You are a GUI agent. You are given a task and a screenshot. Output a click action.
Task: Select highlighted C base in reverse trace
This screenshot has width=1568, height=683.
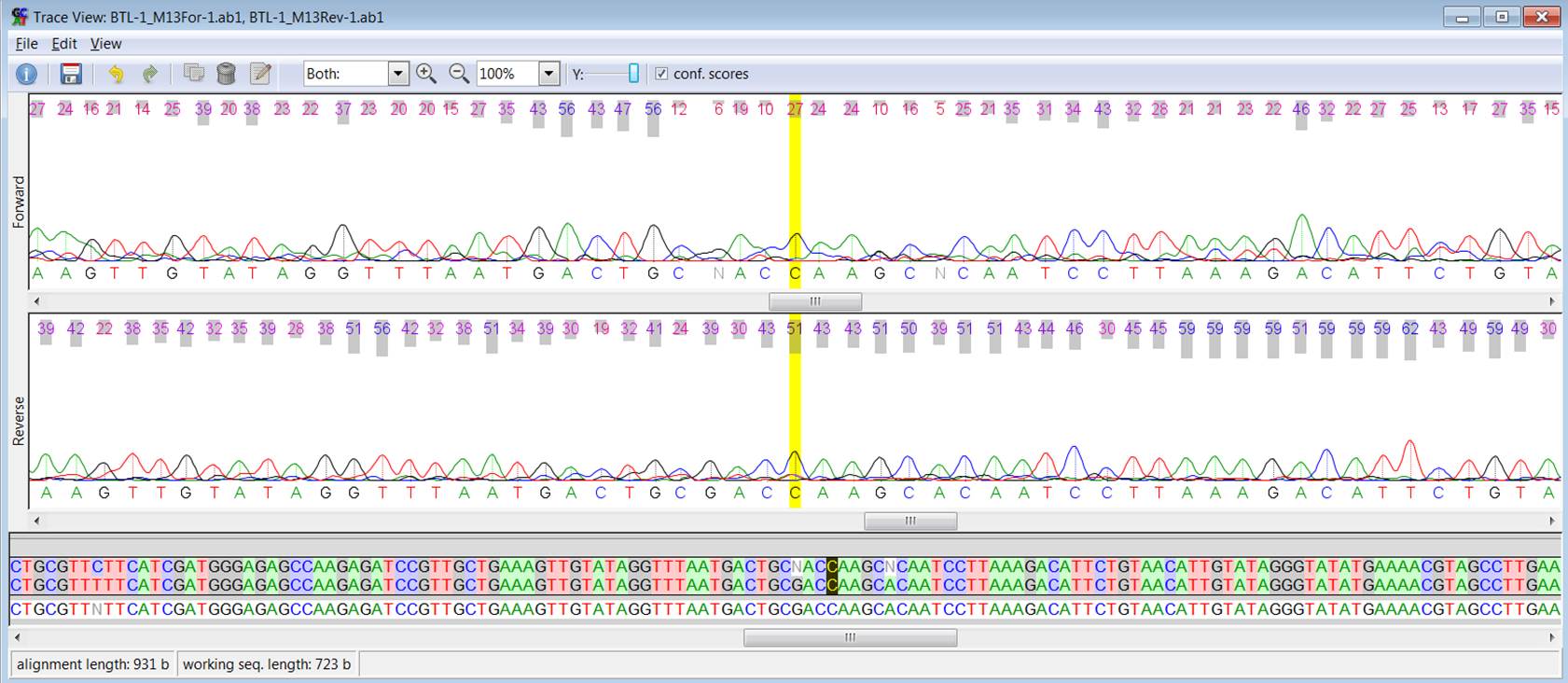click(x=795, y=493)
